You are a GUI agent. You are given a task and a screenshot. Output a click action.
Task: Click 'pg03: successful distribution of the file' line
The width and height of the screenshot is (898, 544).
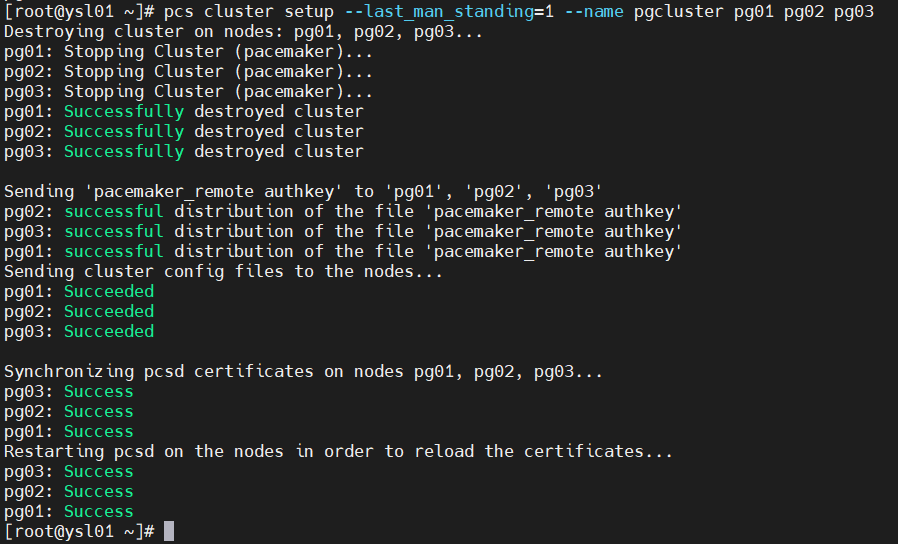point(343,232)
